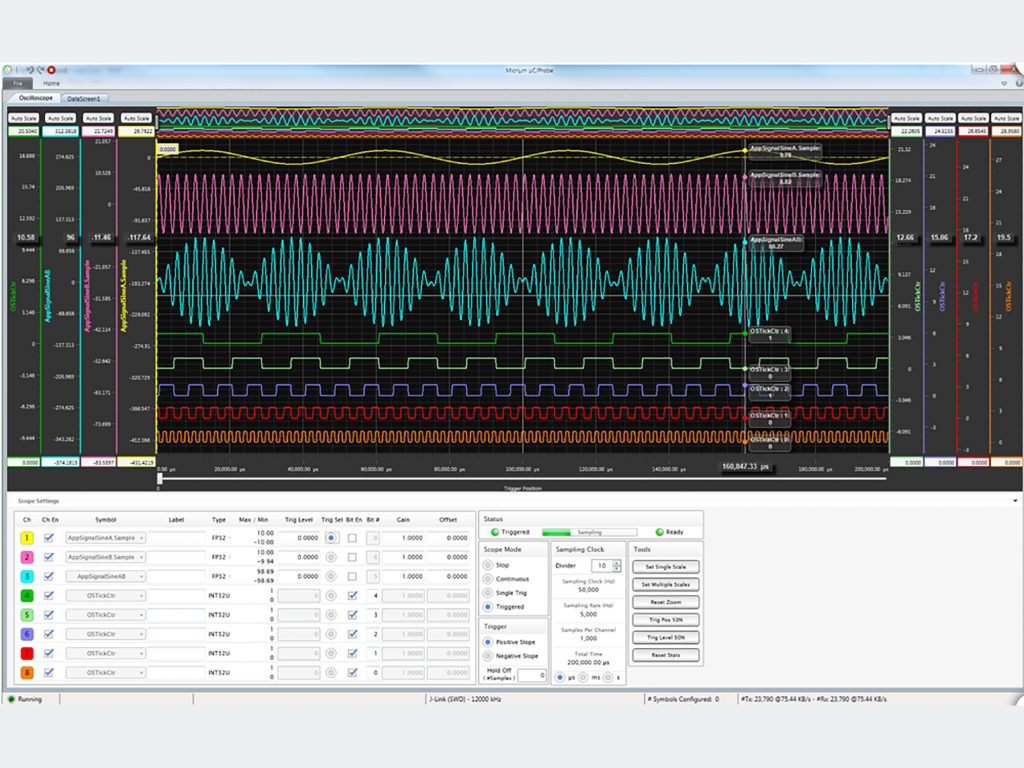Switch to the DataScreen1 tab
This screenshot has height=768, width=1024.
coord(84,99)
